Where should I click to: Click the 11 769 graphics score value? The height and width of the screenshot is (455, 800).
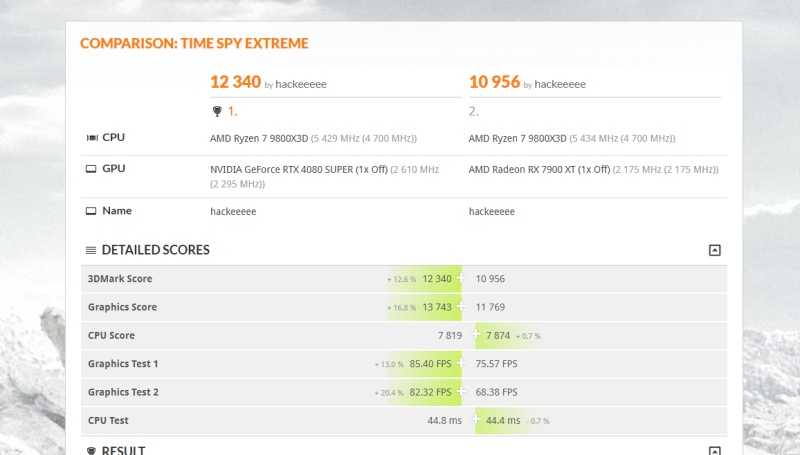(x=490, y=307)
